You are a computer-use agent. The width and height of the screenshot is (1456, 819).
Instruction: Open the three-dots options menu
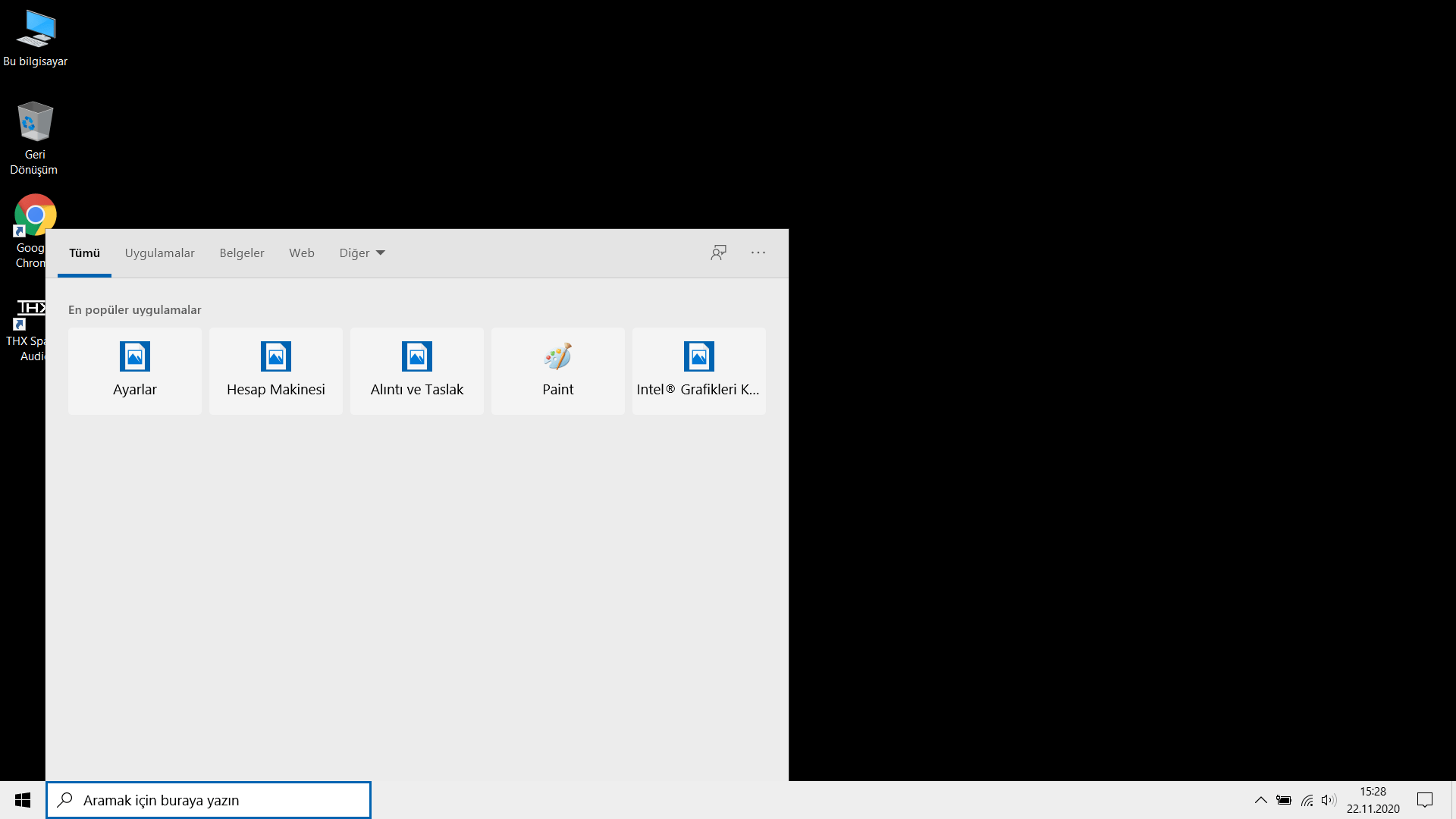[758, 253]
